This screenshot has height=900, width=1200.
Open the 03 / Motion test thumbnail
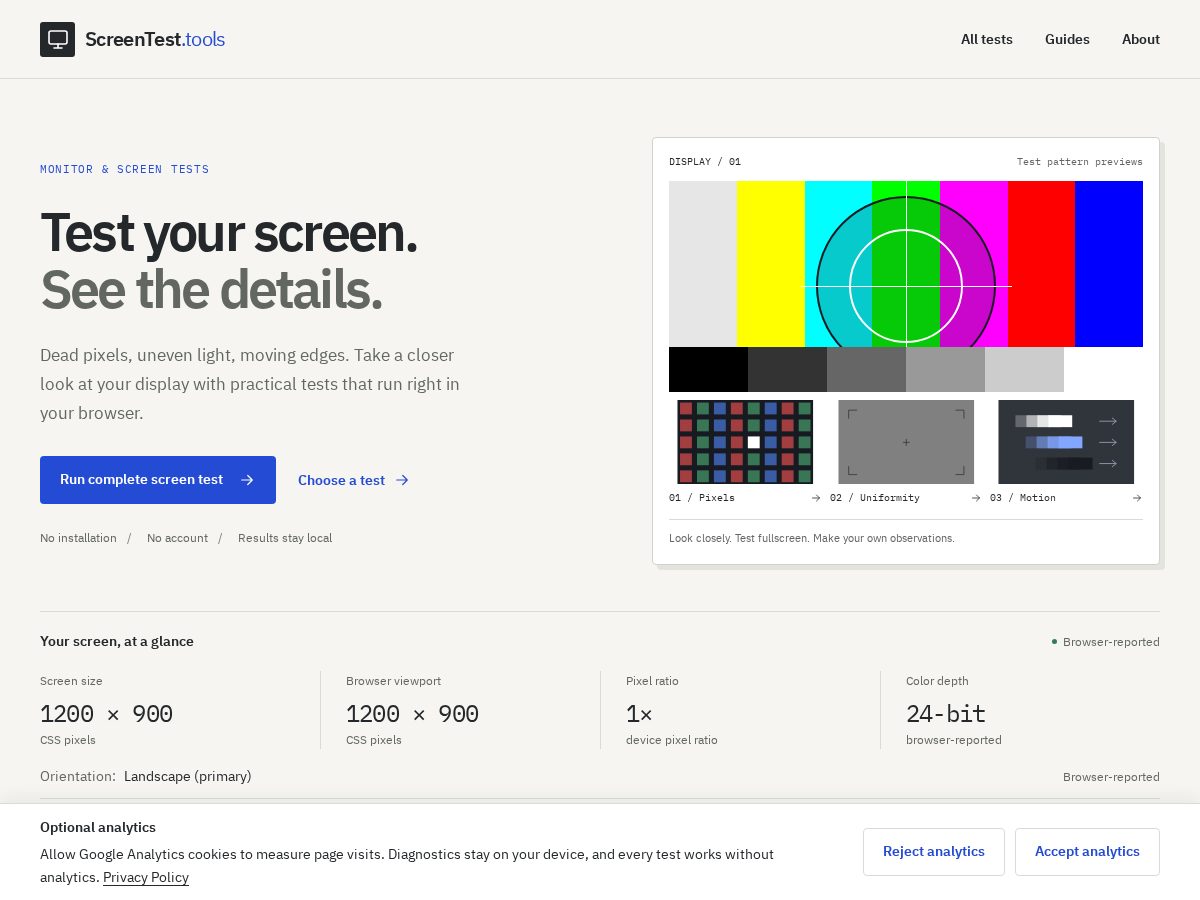pyautogui.click(x=1066, y=442)
